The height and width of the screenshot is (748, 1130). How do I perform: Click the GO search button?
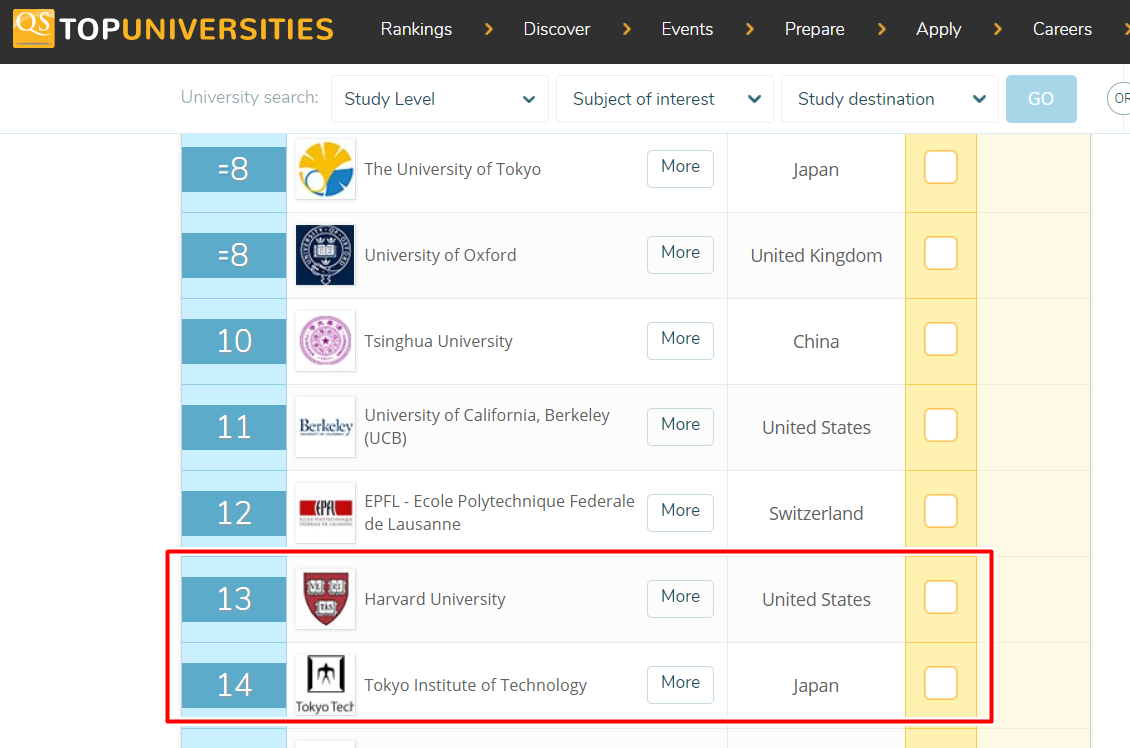coord(1041,99)
